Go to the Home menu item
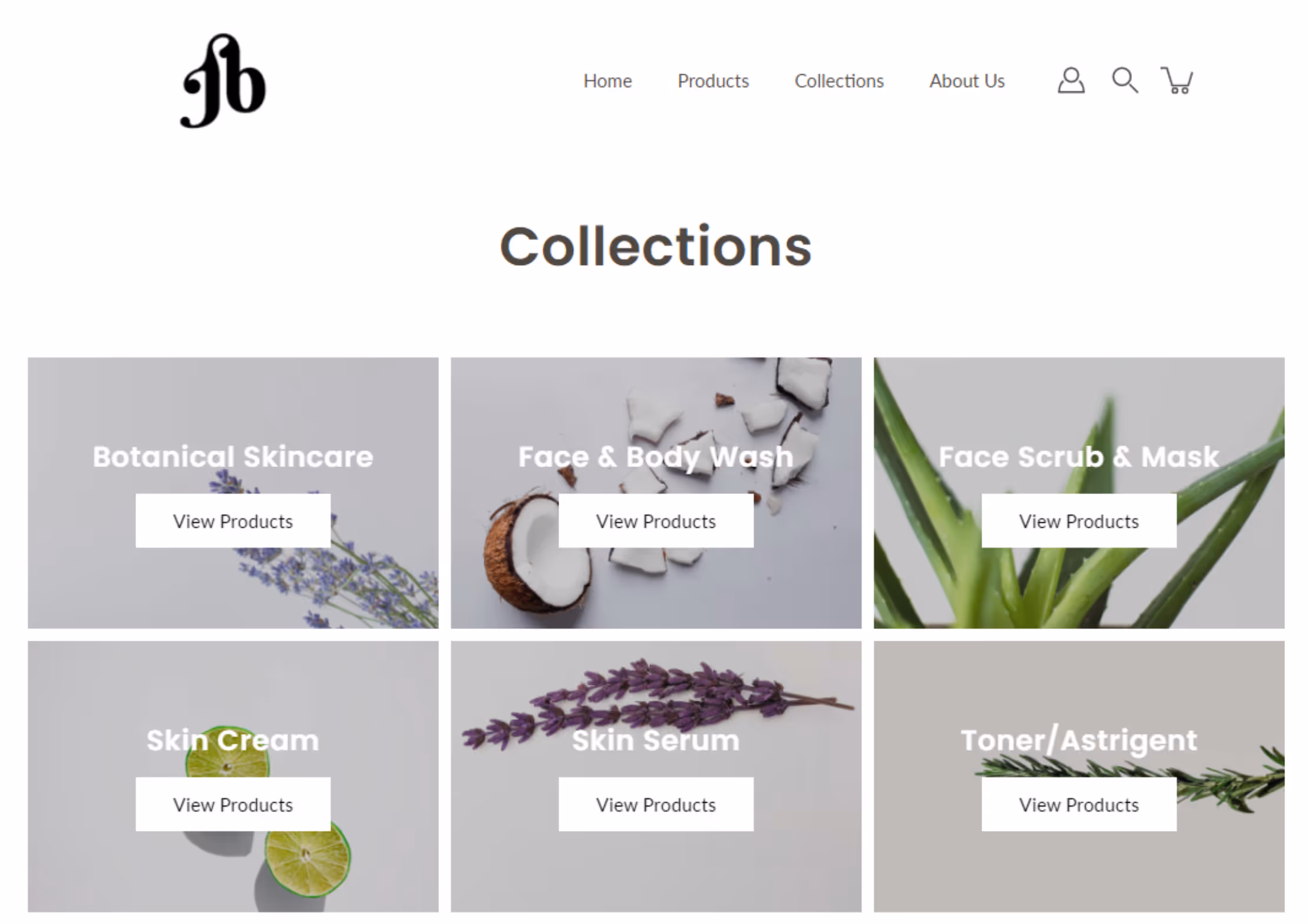1308x924 pixels. [607, 81]
